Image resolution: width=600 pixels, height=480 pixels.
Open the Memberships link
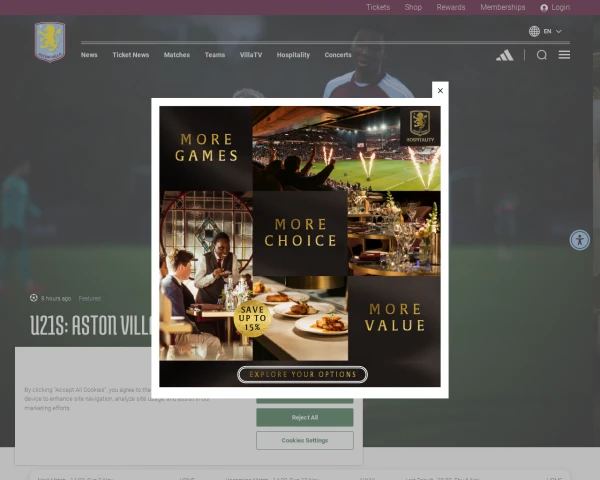tap(502, 7)
